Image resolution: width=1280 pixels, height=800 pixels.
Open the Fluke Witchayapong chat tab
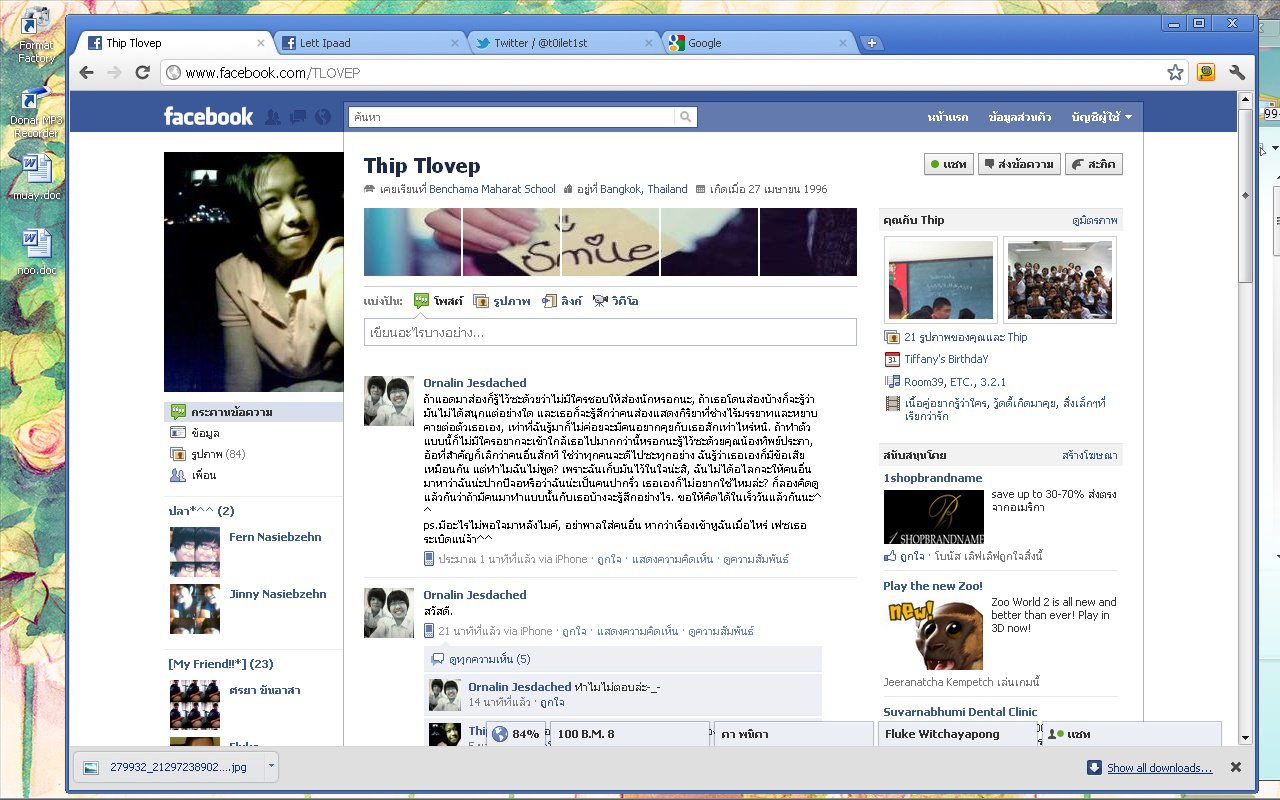click(958, 734)
